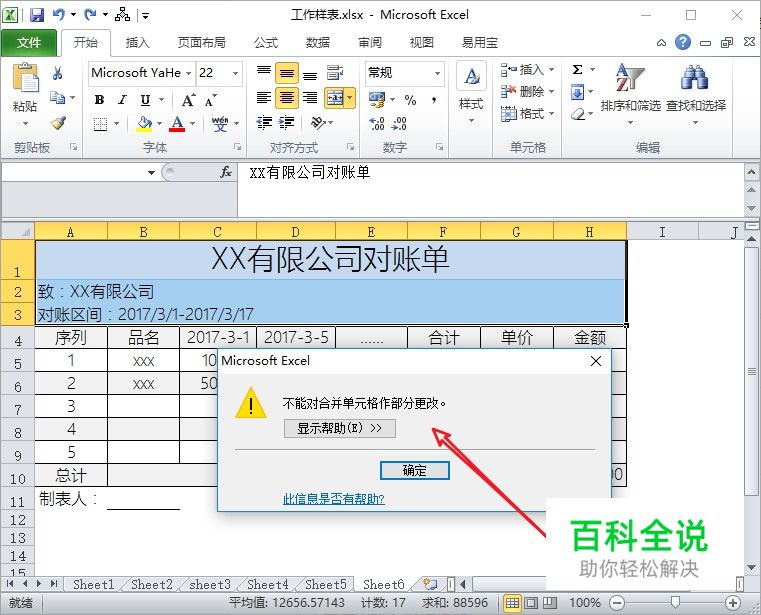The image size is (761, 615).
Task: Click the 样式 styles button
Action: point(471,93)
